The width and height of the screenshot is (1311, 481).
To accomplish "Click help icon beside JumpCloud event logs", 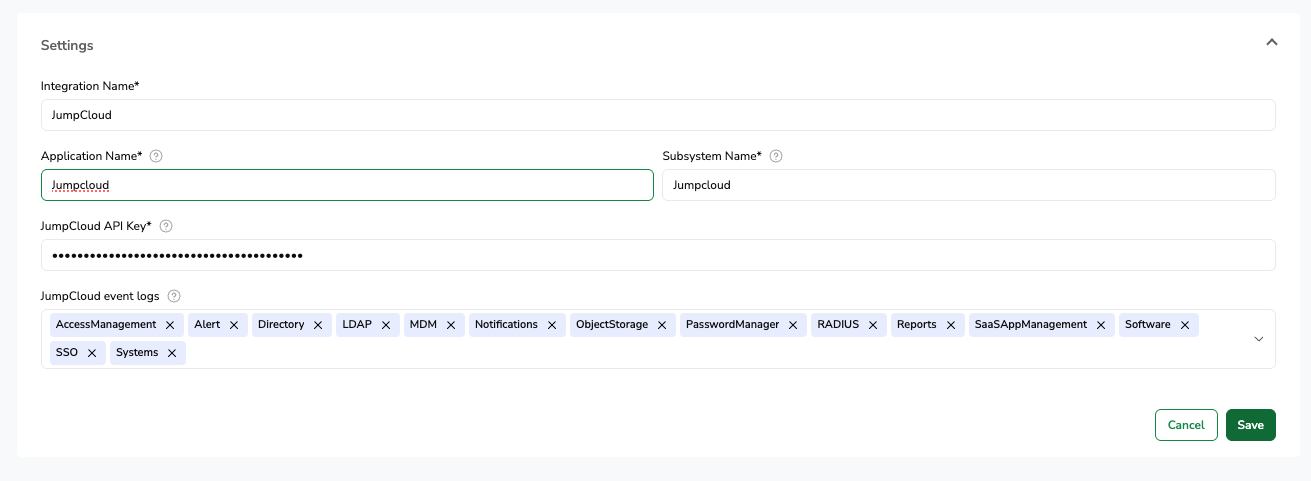I will click(174, 296).
